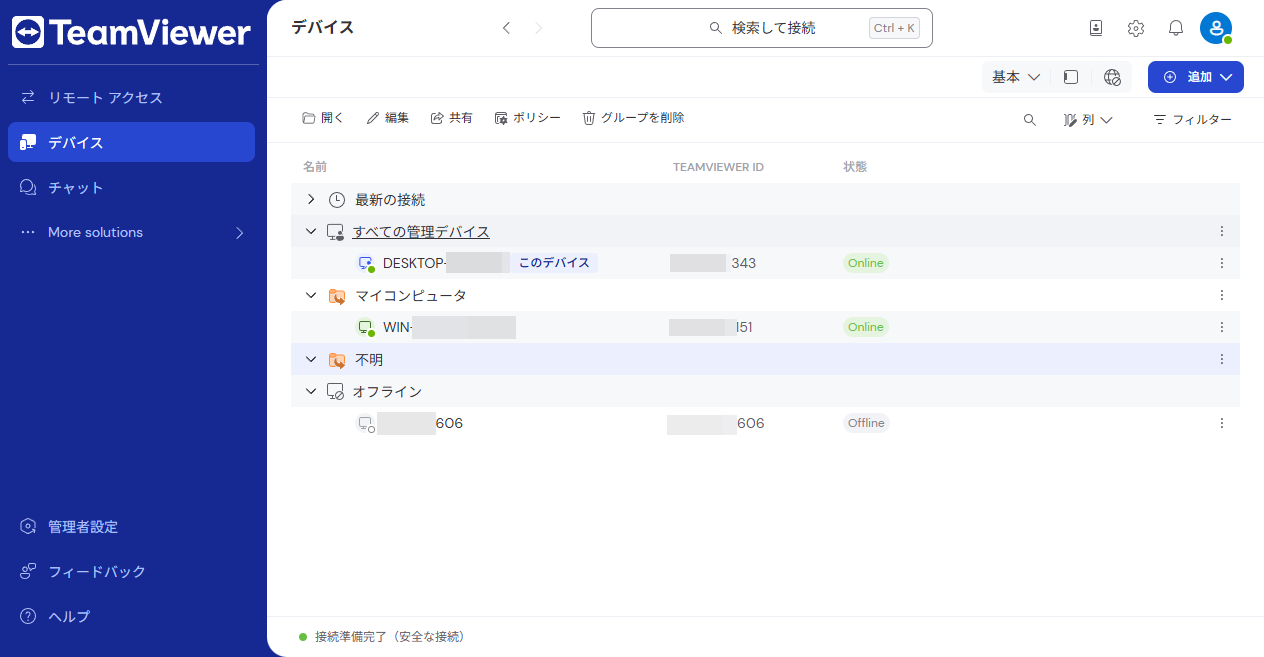Click グループを削除 button
The width and height of the screenshot is (1264, 657).
[634, 118]
